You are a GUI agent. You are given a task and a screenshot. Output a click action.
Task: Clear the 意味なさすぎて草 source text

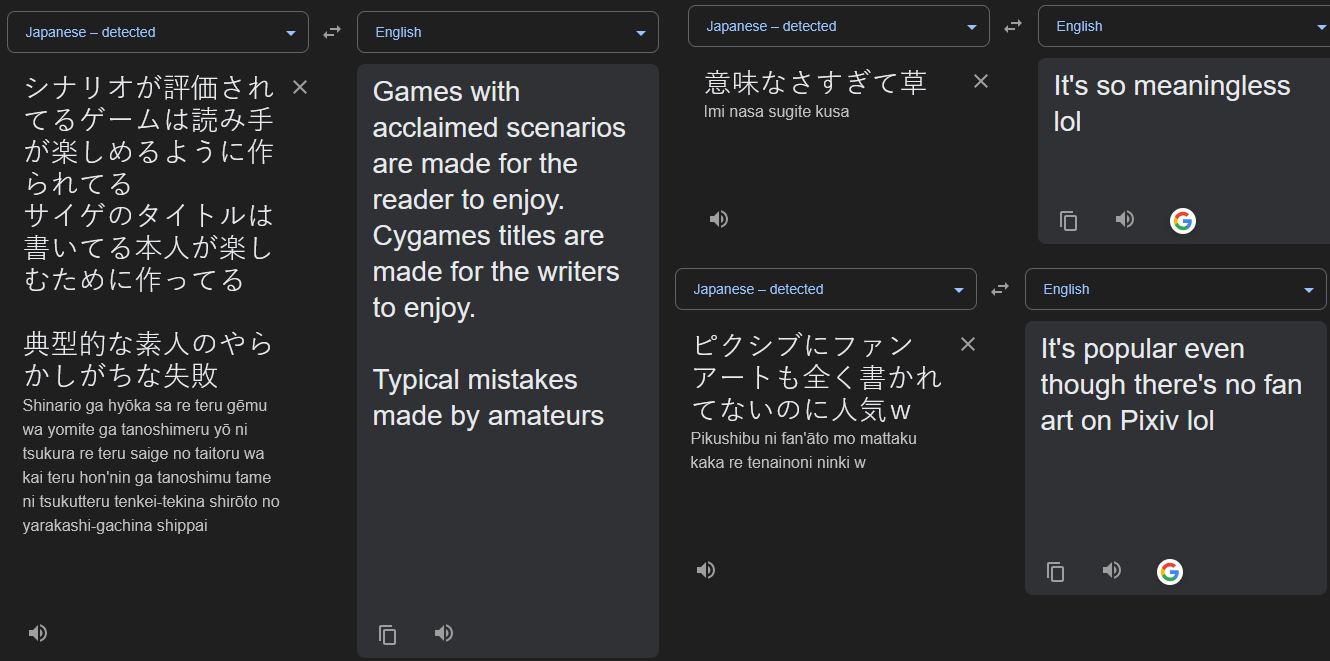point(981,81)
